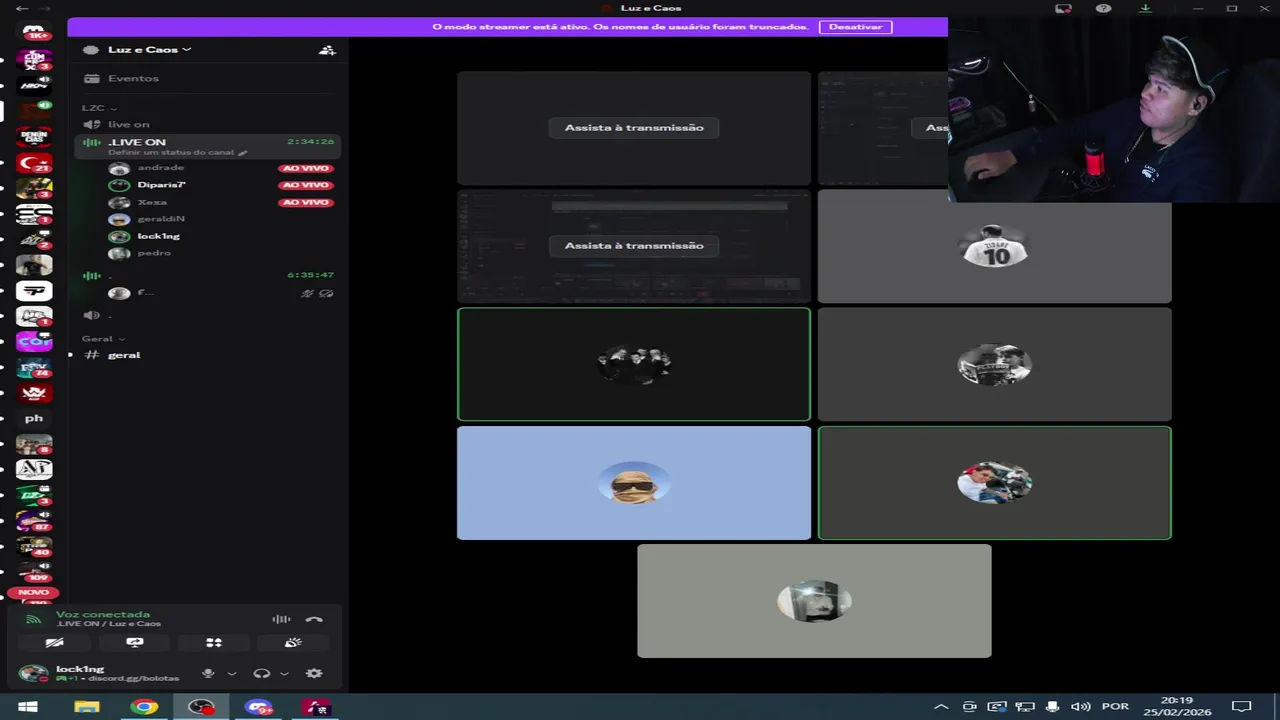The width and height of the screenshot is (1280, 720).
Task: Open microphone input options arrow
Action: (232, 674)
